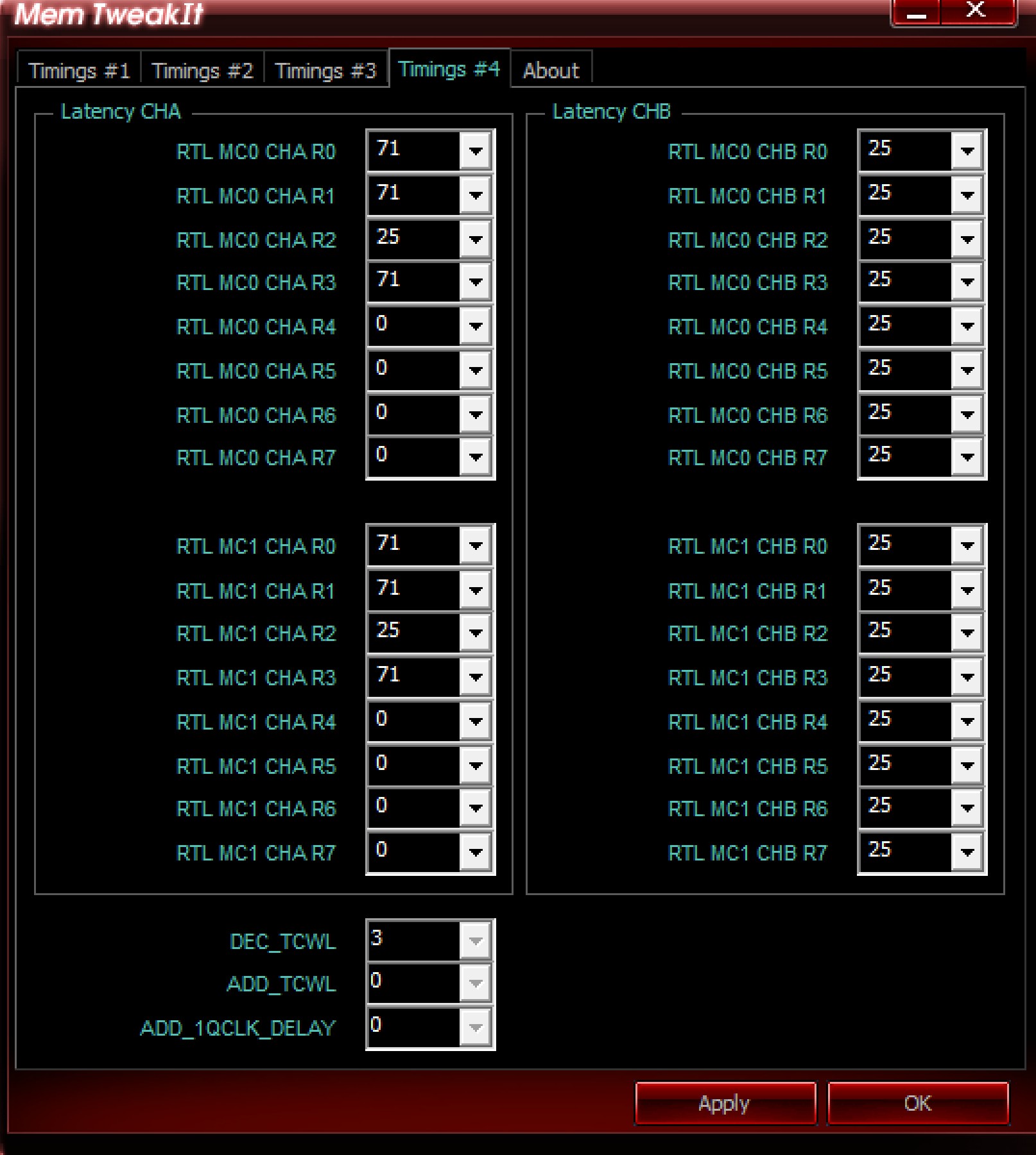Expand RTL MC0 CHB R0 dropdown

click(x=967, y=151)
